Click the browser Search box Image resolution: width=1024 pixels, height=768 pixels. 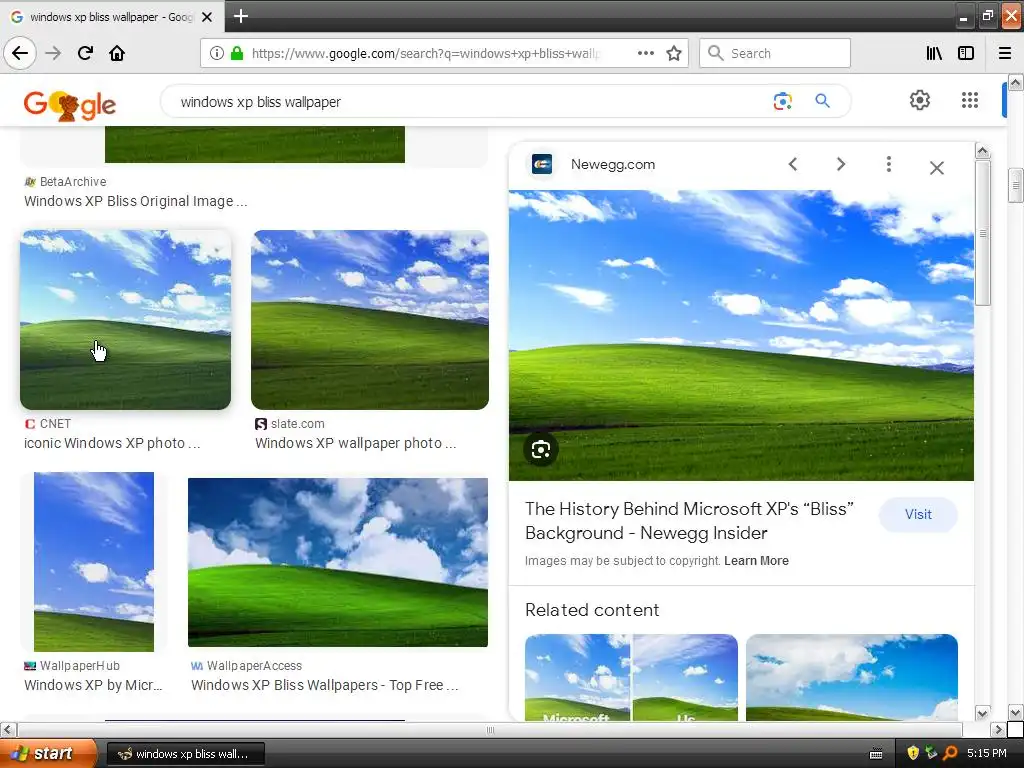[775, 54]
